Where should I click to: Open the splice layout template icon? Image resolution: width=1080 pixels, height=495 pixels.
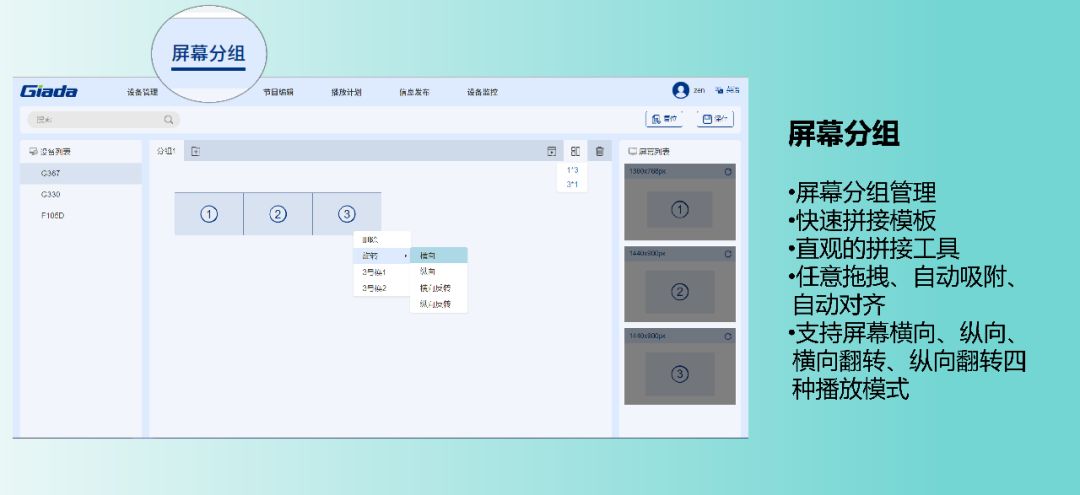click(575, 151)
